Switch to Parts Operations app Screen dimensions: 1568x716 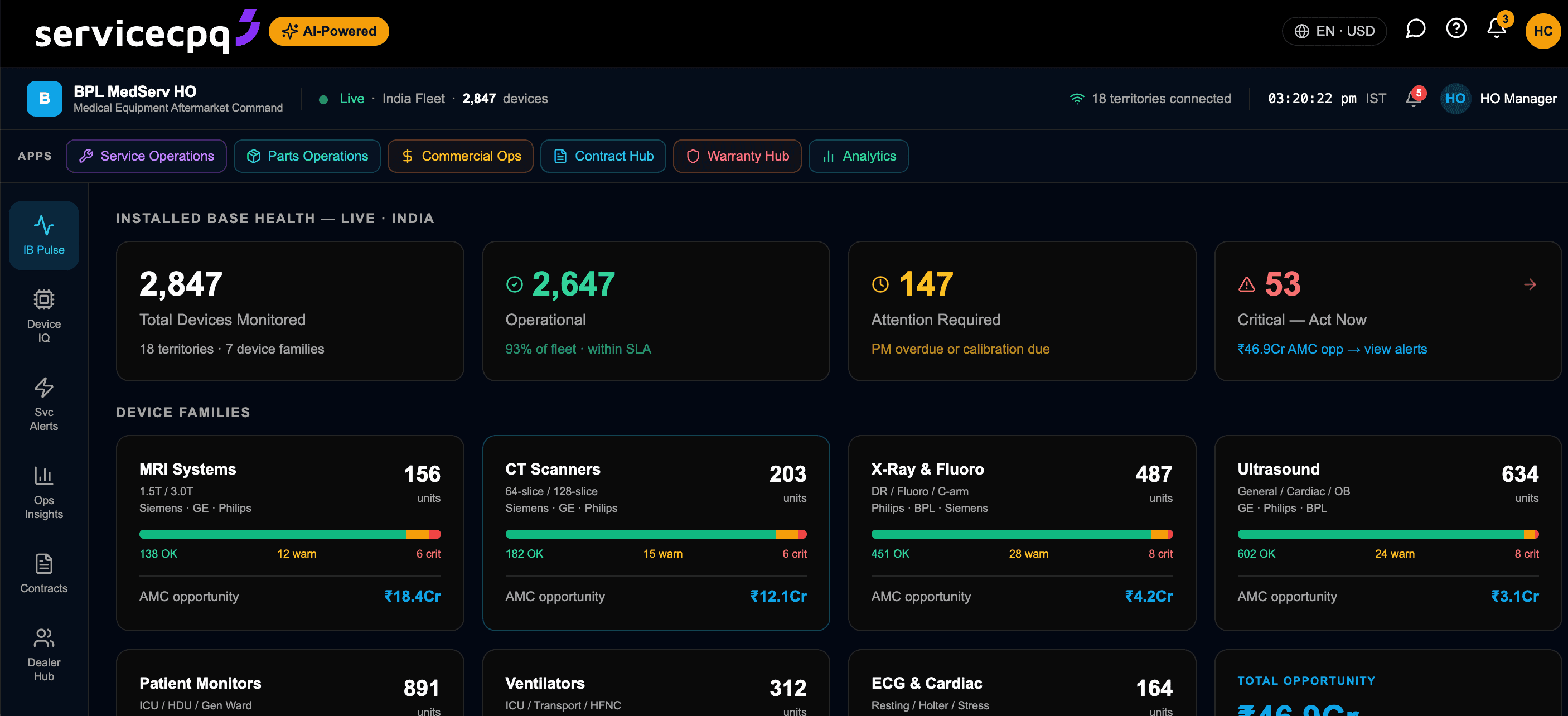click(x=307, y=157)
